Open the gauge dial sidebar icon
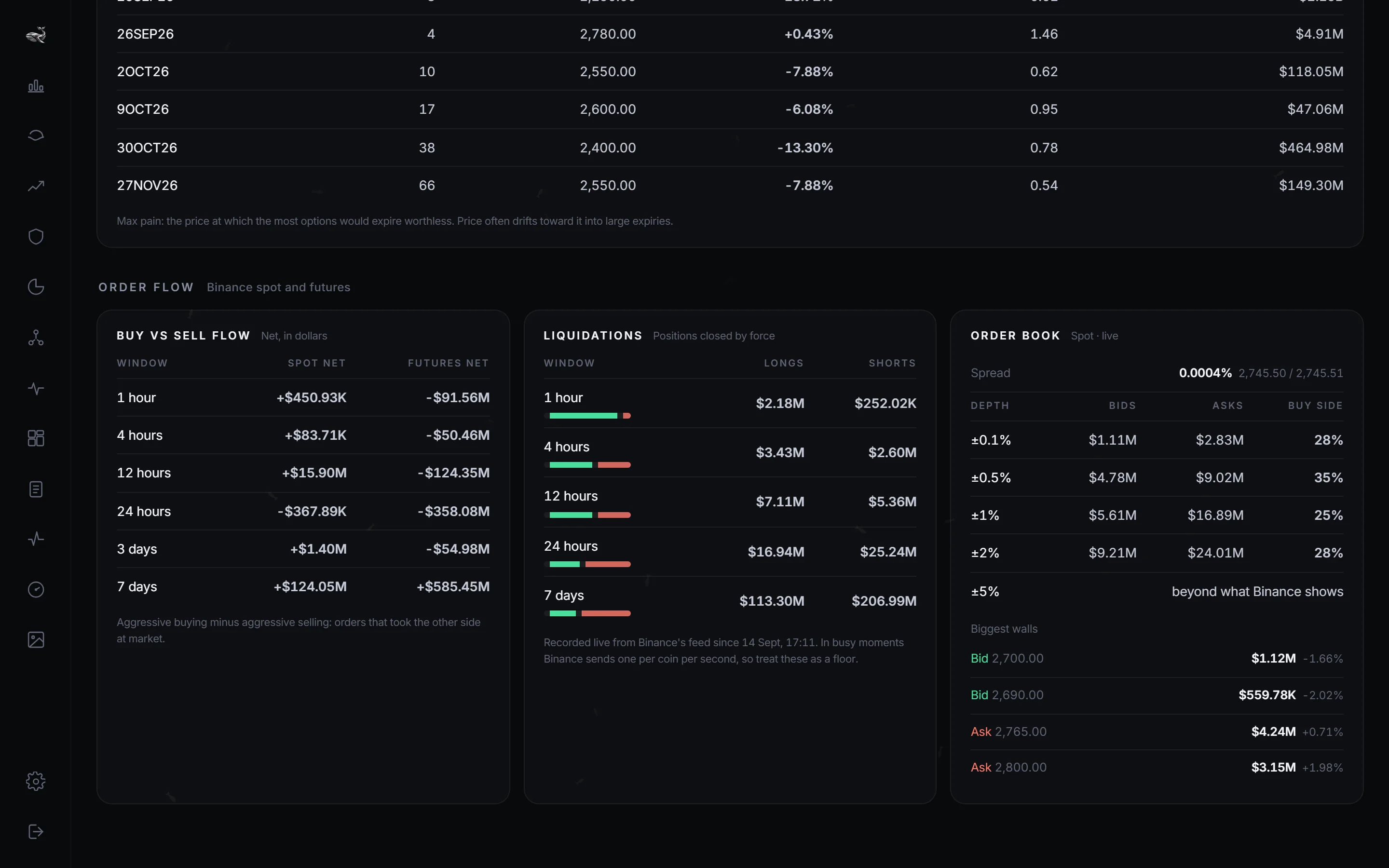Image resolution: width=1389 pixels, height=868 pixels. [36, 590]
